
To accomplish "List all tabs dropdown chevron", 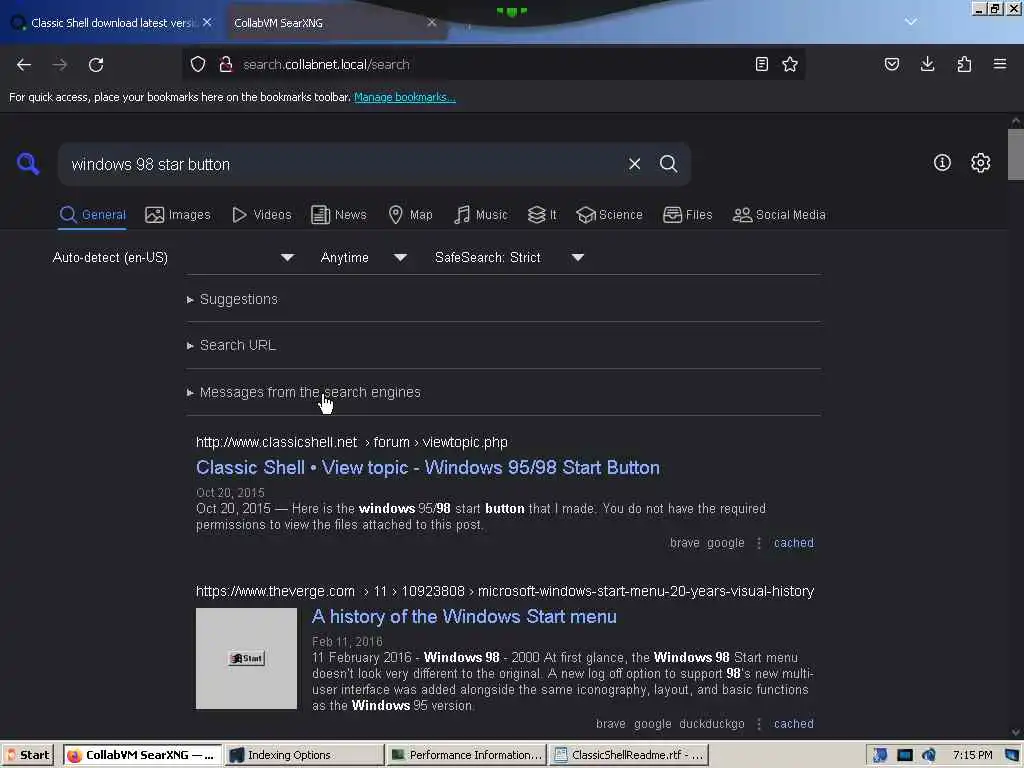I will point(911,22).
